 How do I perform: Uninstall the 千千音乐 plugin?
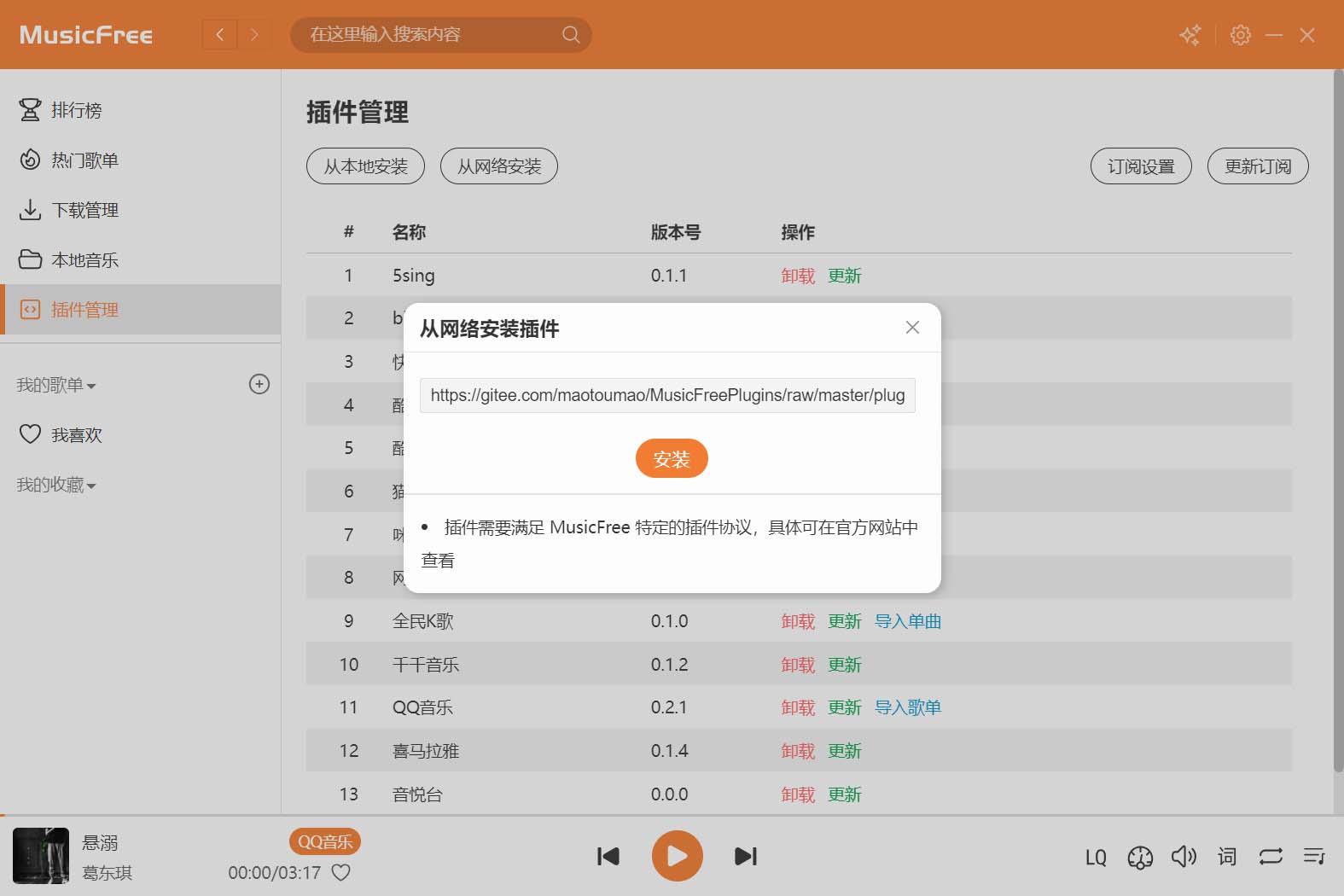[x=798, y=665]
